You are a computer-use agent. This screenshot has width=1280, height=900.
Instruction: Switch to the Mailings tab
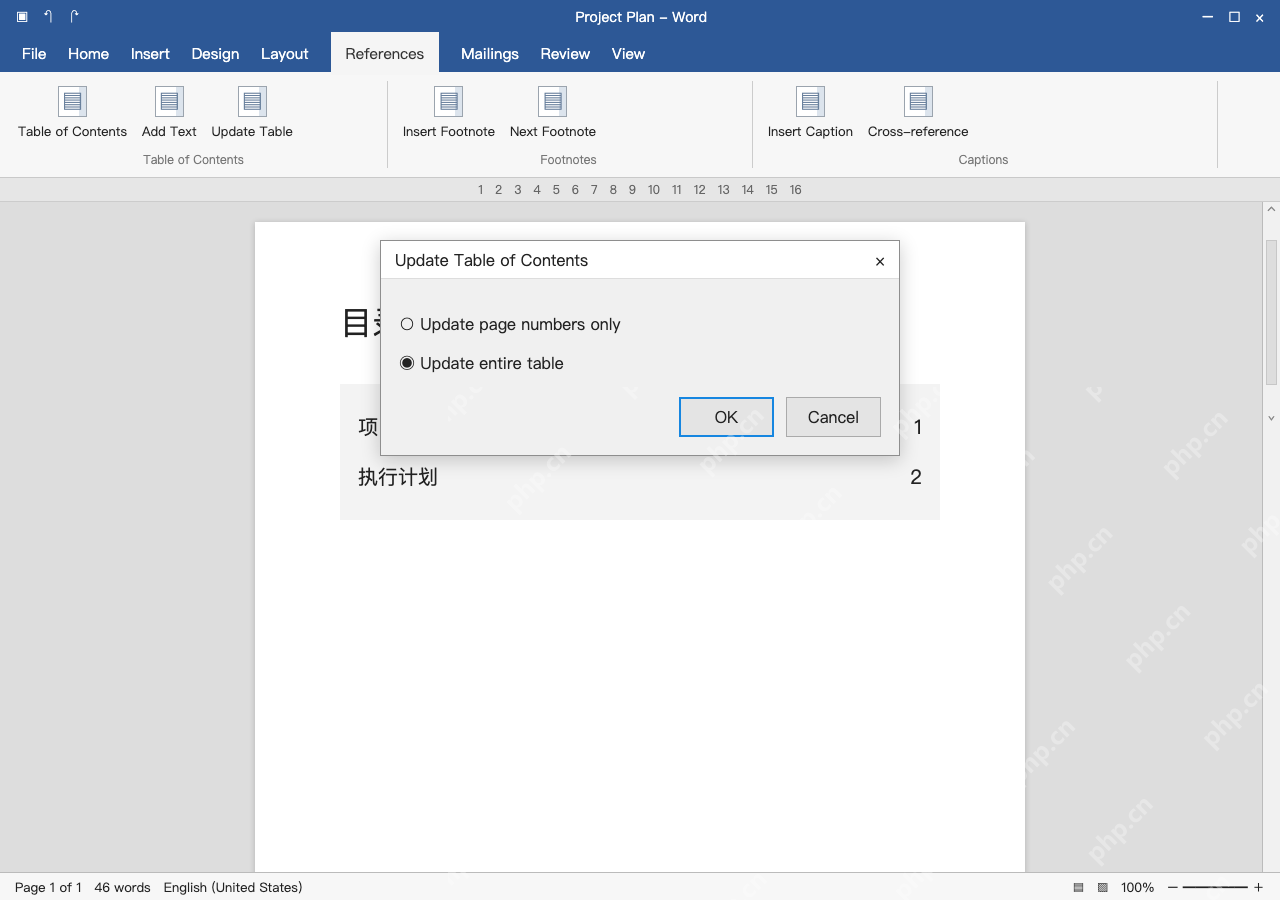[490, 54]
